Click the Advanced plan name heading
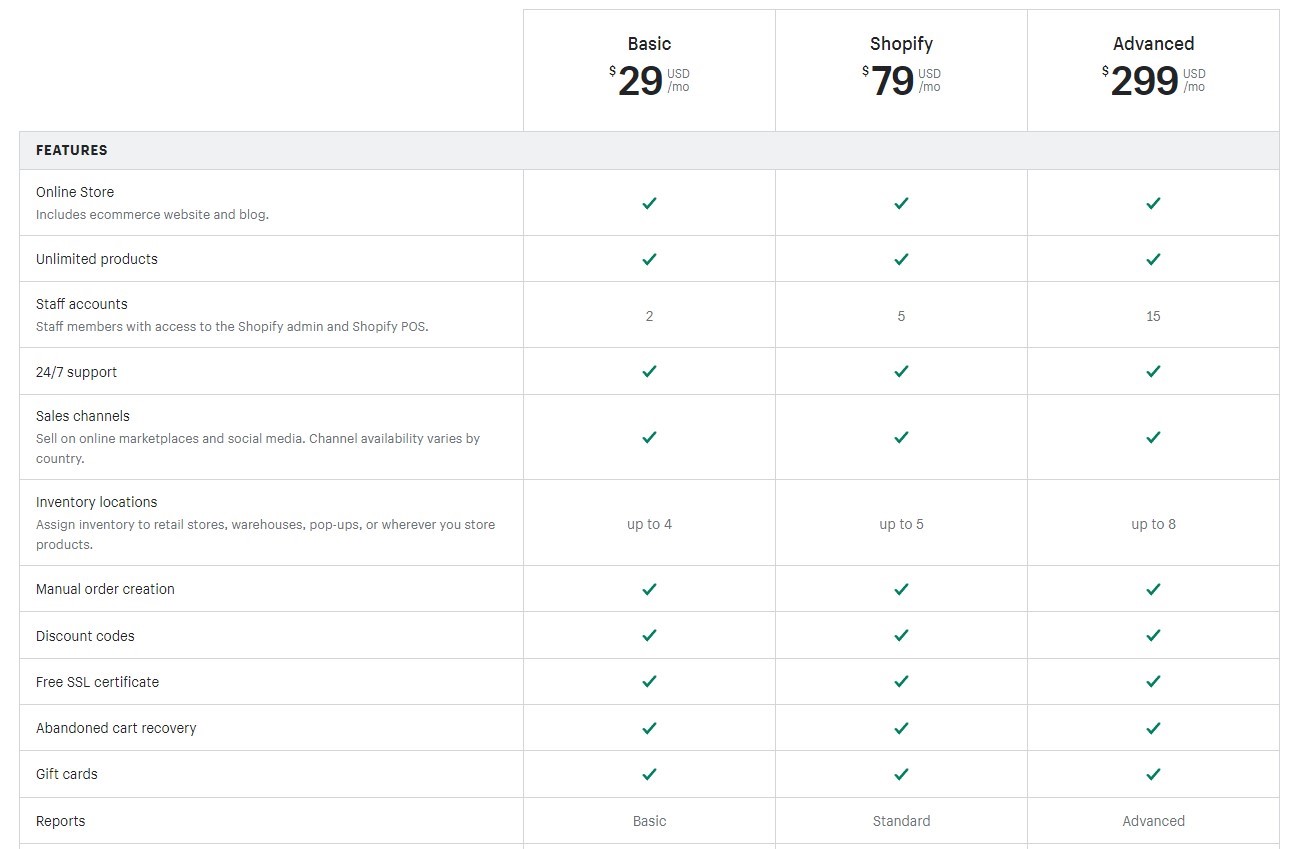Viewport: 1292px width, 849px height. 1153,44
